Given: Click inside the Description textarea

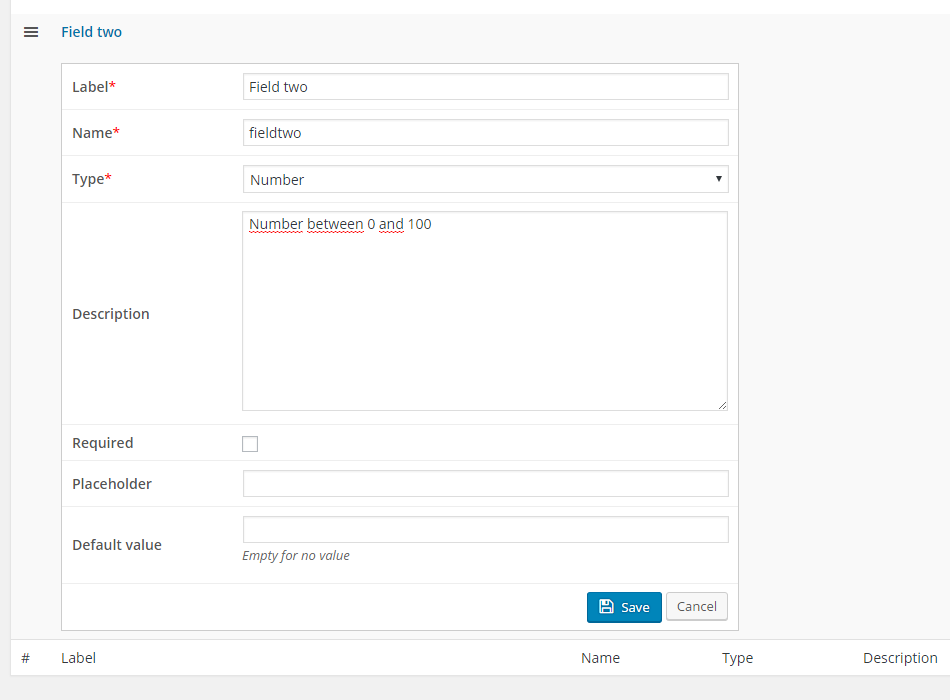Looking at the screenshot, I should tap(484, 310).
